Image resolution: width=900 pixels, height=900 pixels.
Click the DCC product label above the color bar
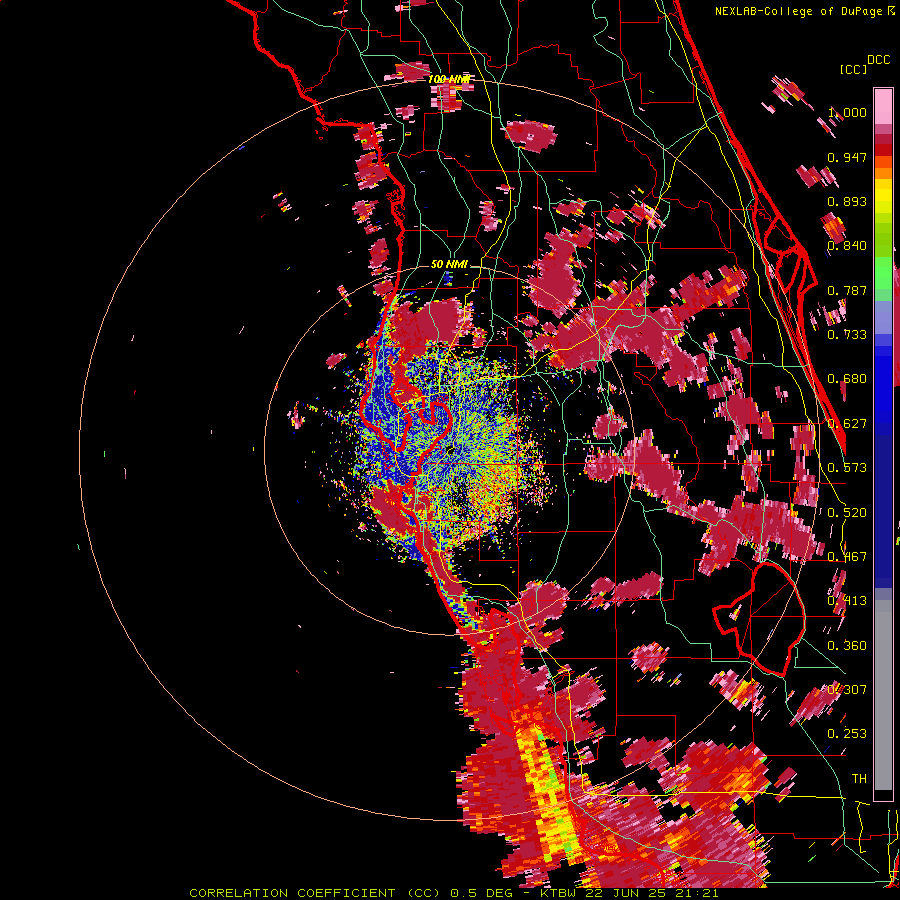[x=879, y=60]
